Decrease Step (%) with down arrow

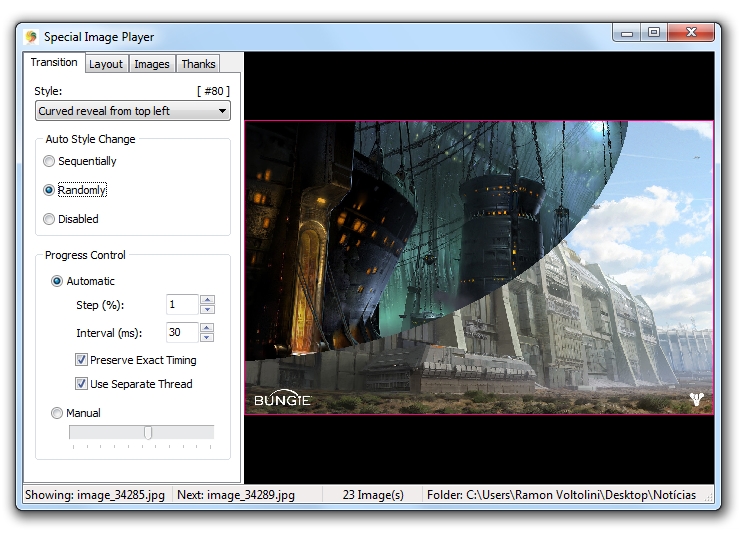[x=207, y=310]
